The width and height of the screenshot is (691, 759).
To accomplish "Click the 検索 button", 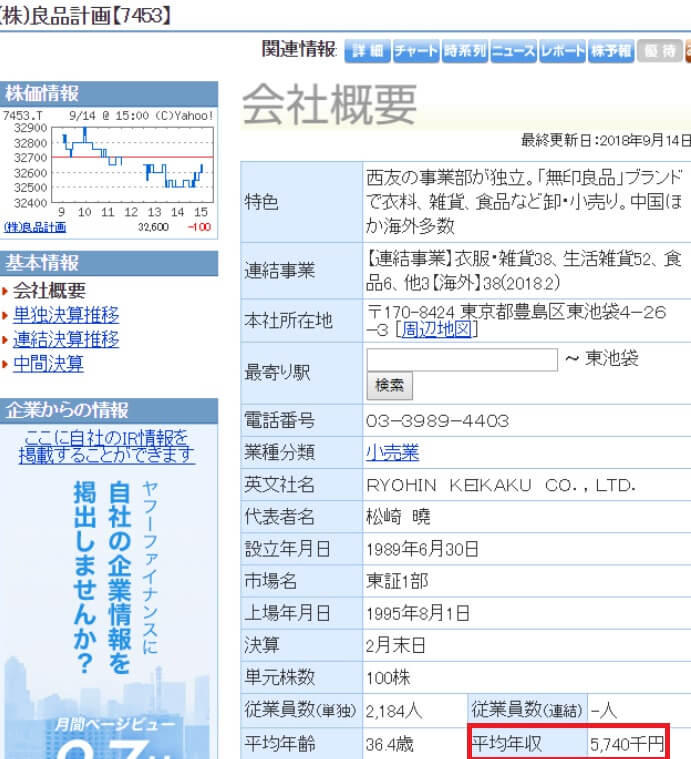I will pyautogui.click(x=390, y=385).
